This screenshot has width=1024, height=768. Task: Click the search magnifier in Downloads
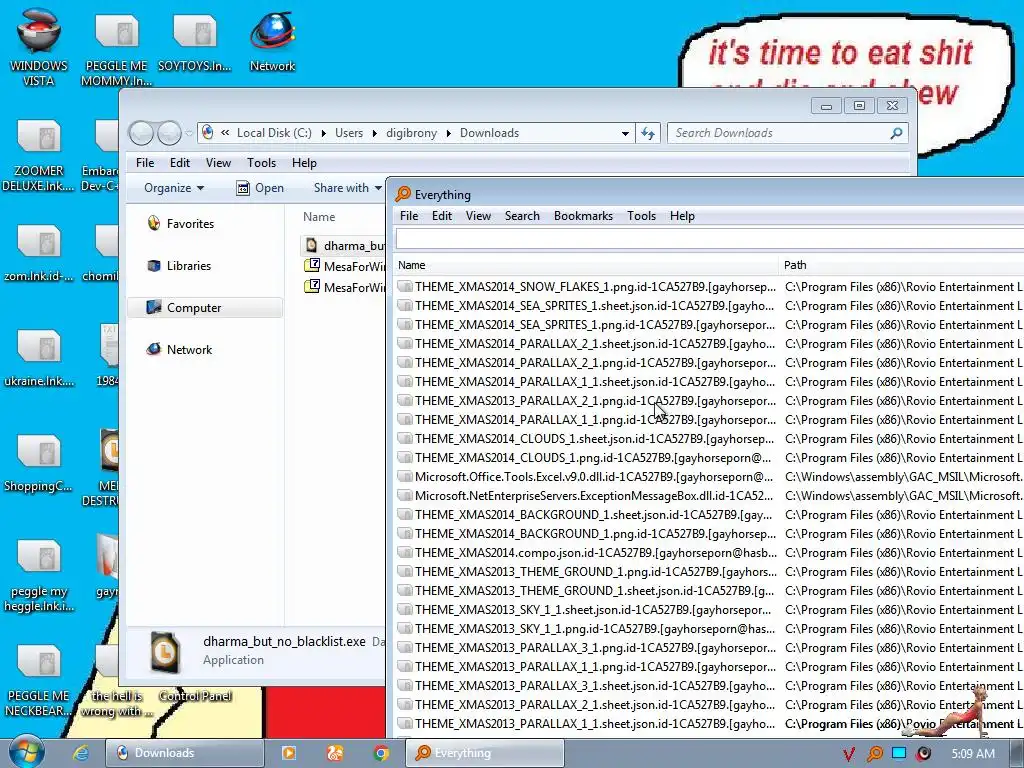(896, 133)
